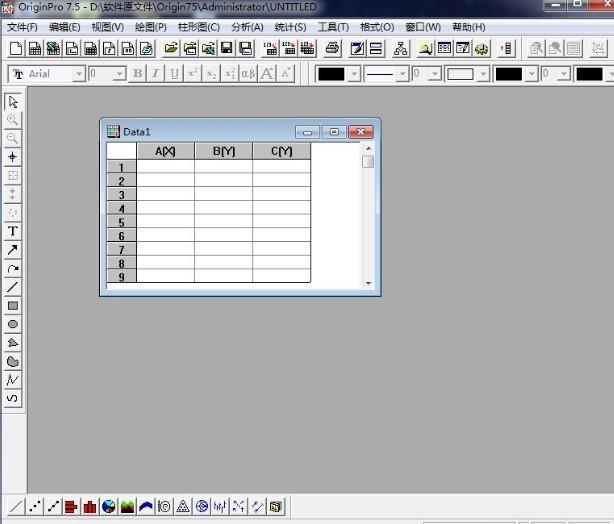The height and width of the screenshot is (524, 614).
Task: Open the 分析(A) menu
Action: tap(247, 27)
